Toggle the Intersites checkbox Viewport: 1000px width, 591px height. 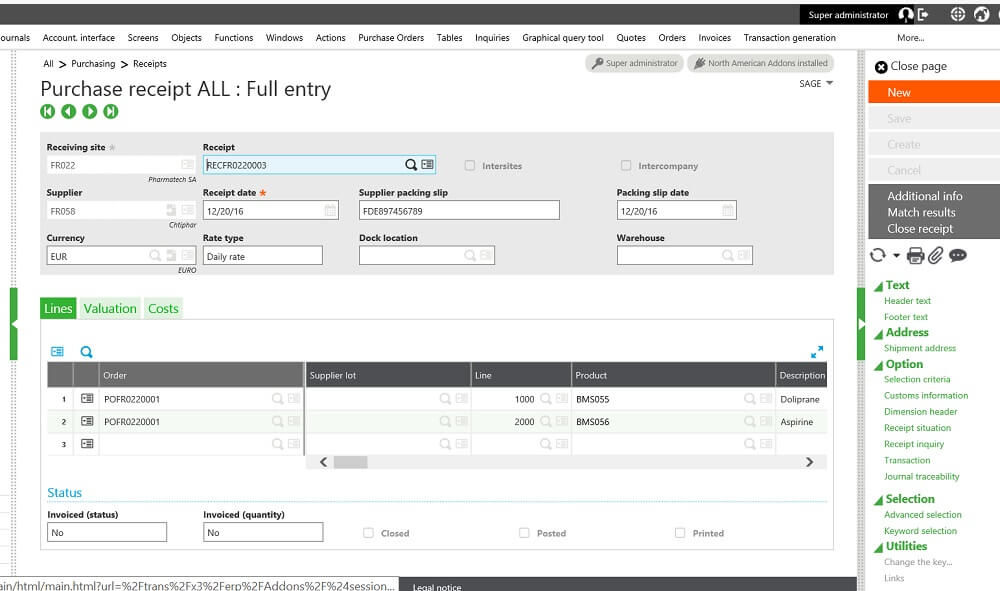(470, 166)
